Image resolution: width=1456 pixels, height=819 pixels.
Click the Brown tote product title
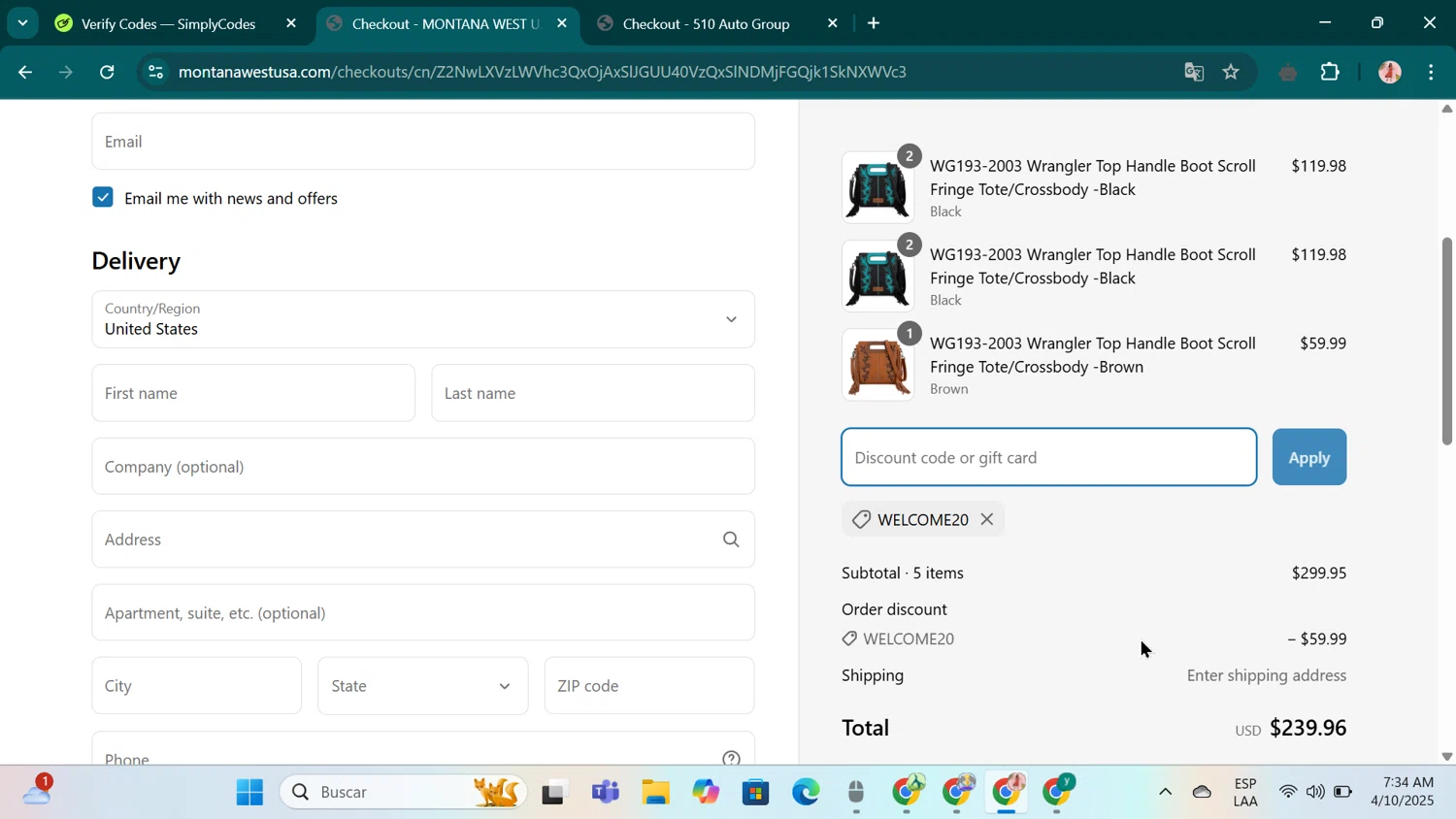pyautogui.click(x=1093, y=355)
